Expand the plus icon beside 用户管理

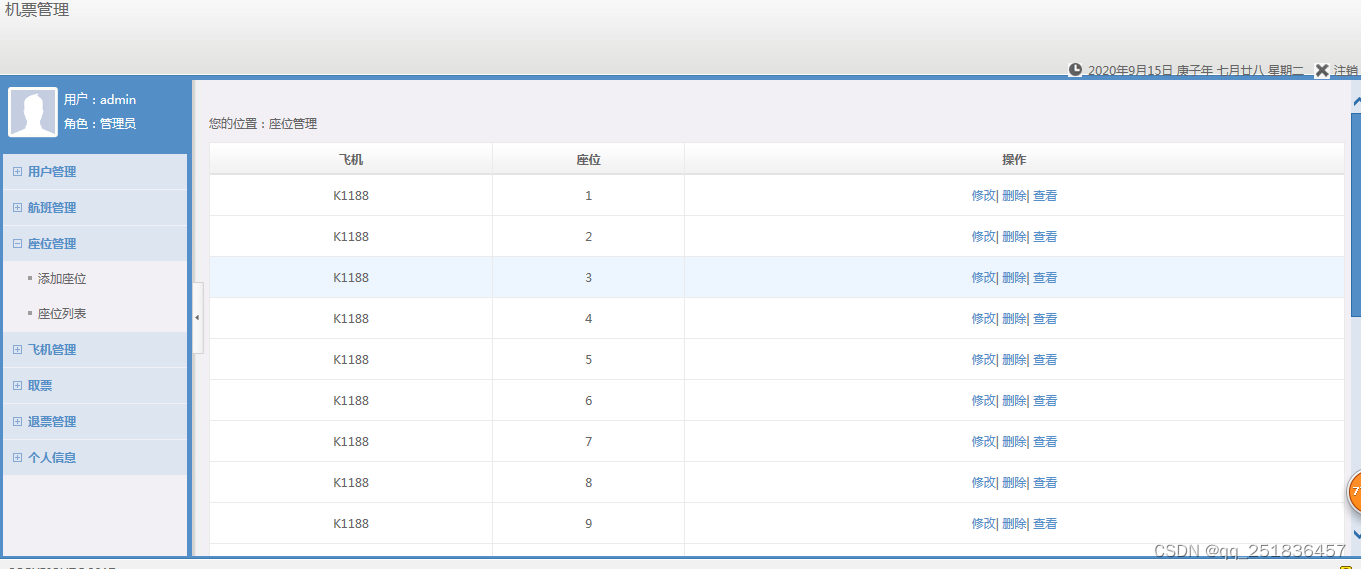17,172
